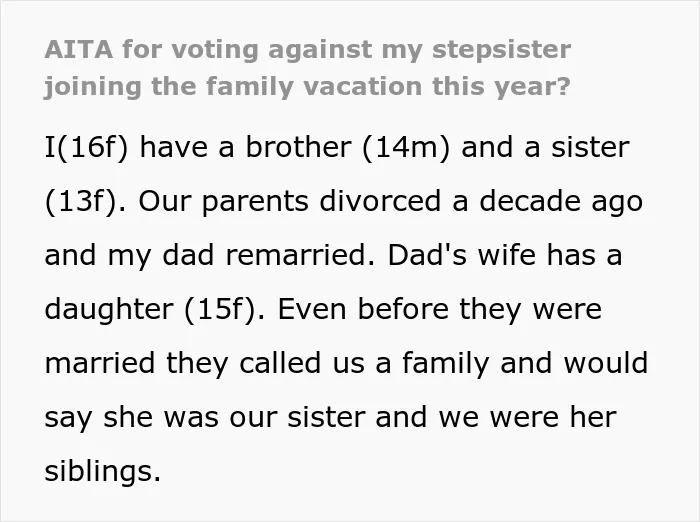The image size is (700, 522).
Task: Click the words "Dad's wife"
Action: (462, 255)
